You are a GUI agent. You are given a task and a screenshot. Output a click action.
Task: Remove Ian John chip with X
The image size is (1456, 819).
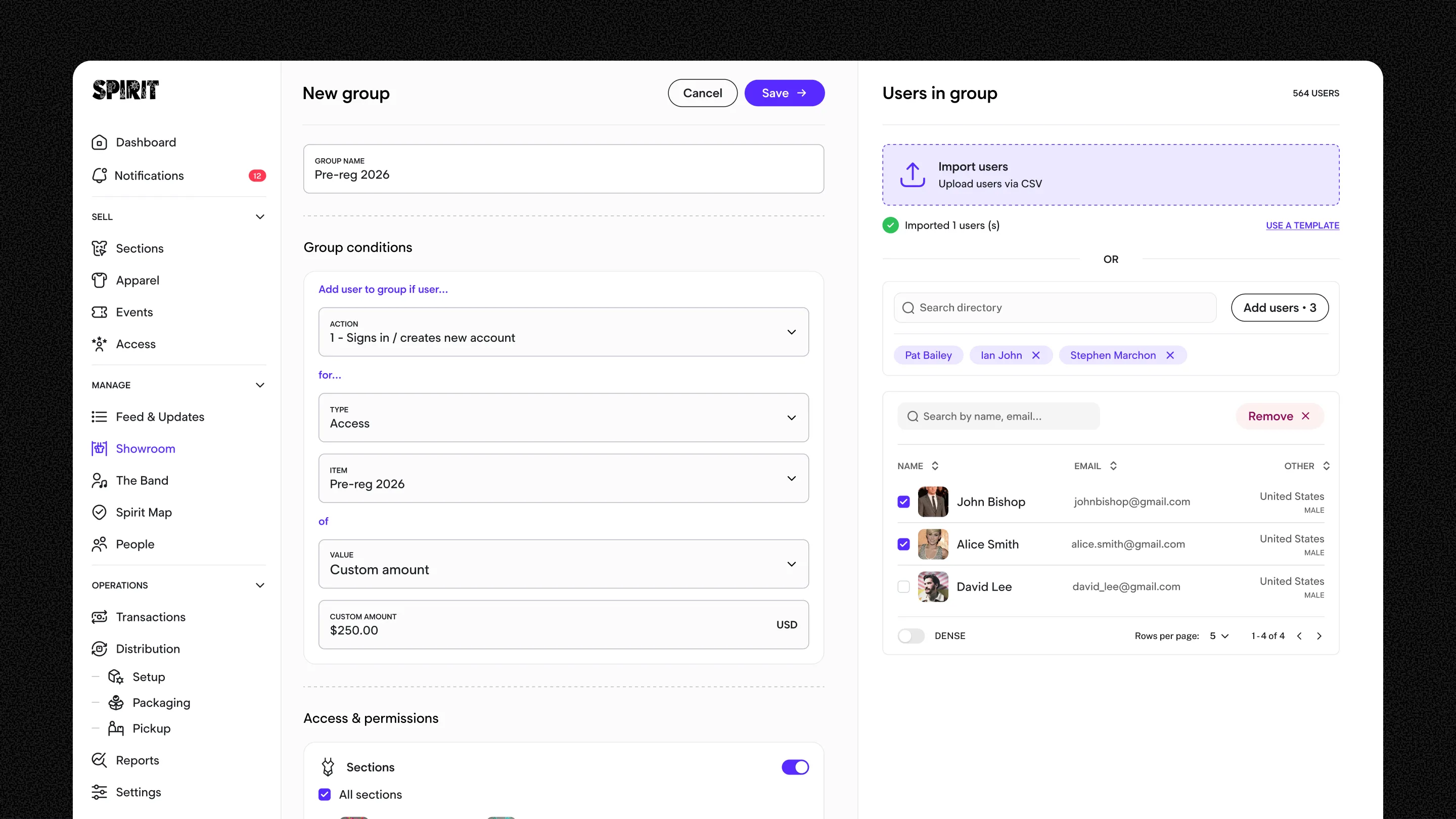(1036, 355)
